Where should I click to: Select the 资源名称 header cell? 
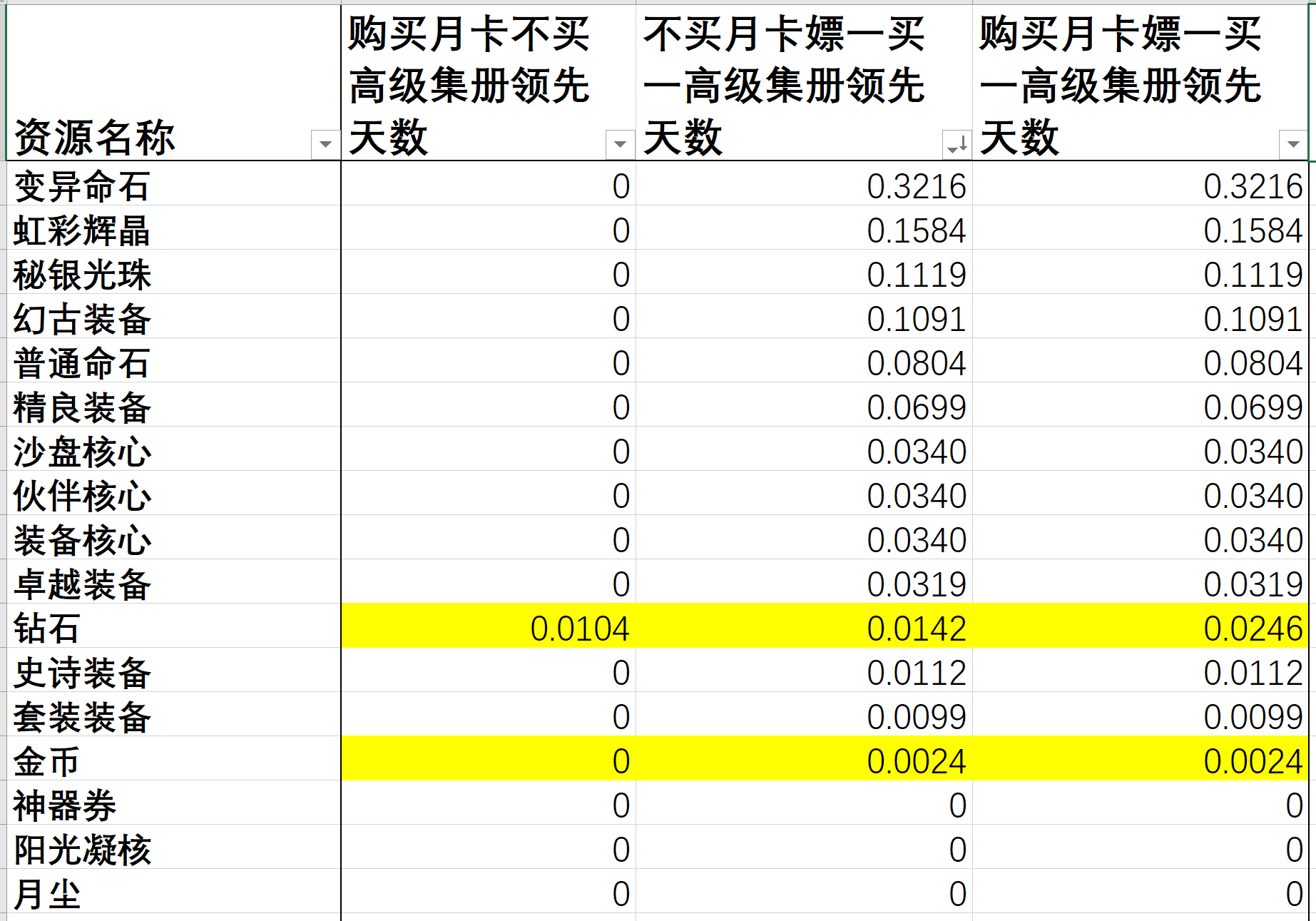174,83
